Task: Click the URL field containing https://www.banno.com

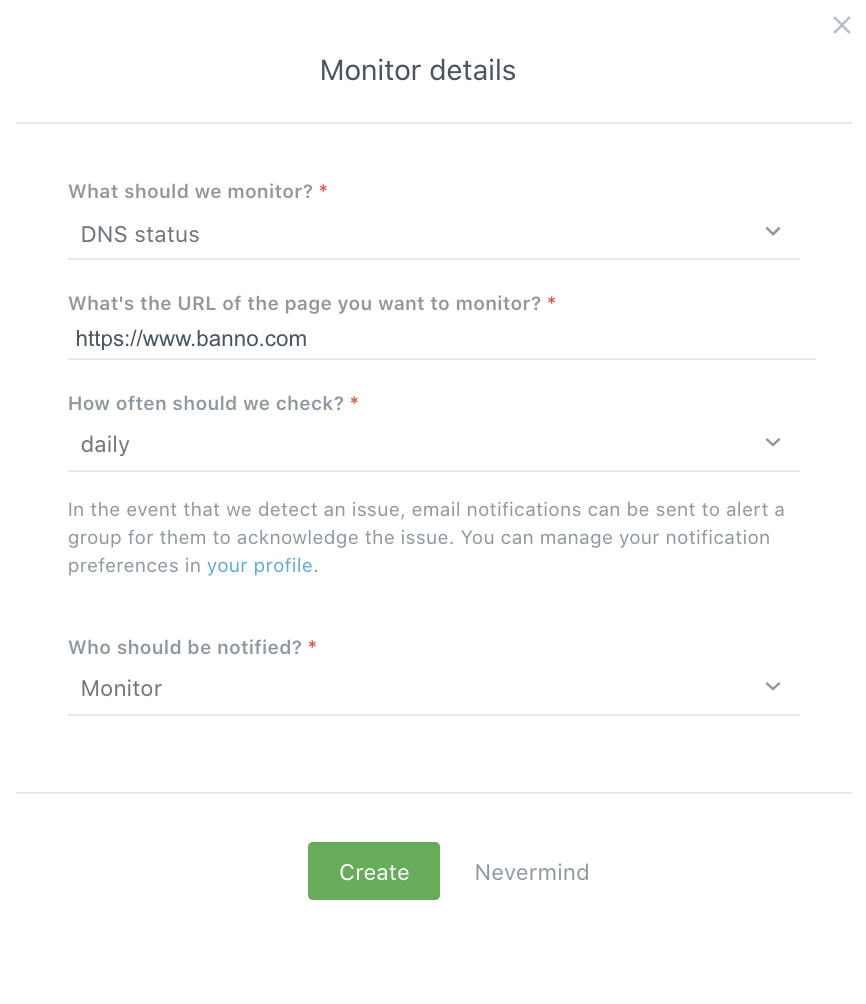Action: 440,339
